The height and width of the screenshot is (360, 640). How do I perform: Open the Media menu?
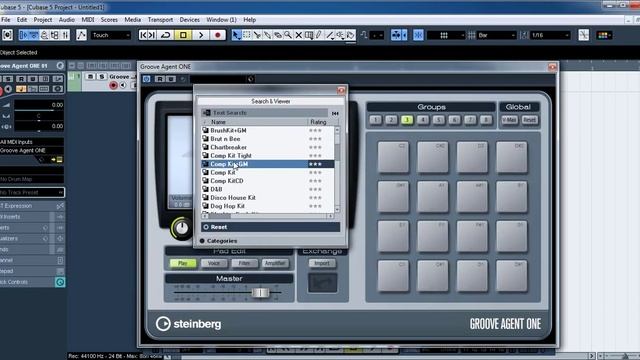133,20
